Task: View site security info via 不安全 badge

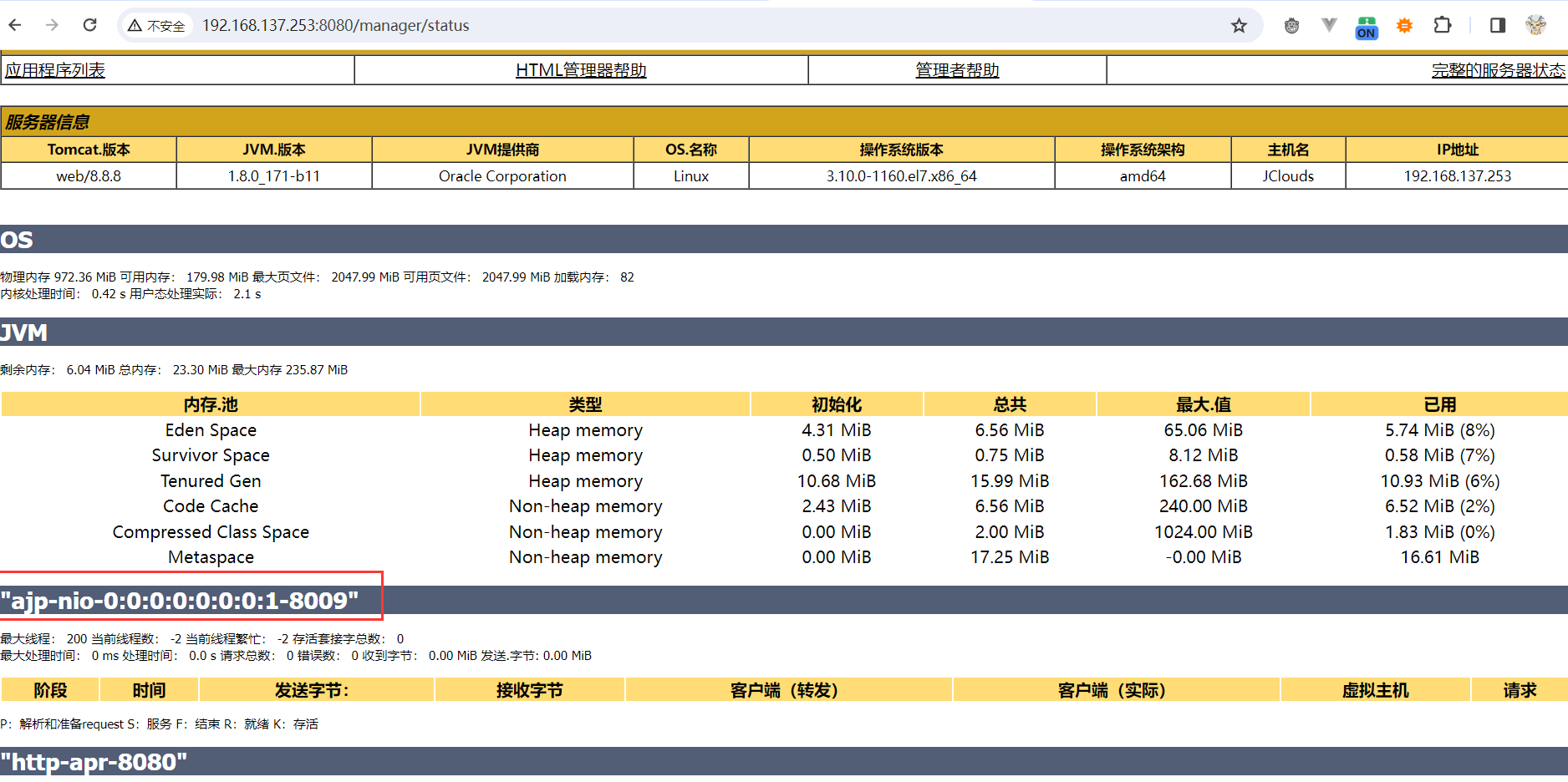Action: (x=157, y=25)
